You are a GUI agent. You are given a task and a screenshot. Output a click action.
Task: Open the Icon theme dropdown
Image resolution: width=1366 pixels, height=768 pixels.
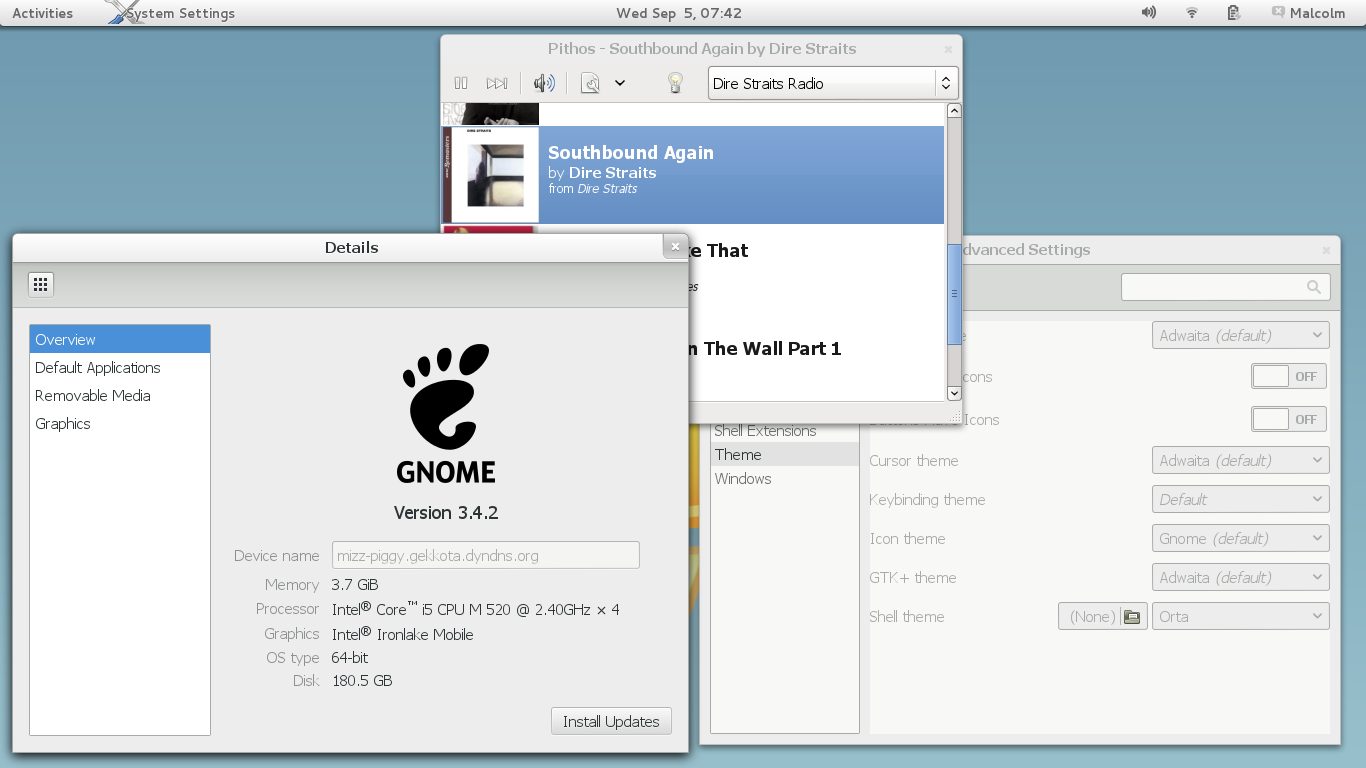point(1241,538)
